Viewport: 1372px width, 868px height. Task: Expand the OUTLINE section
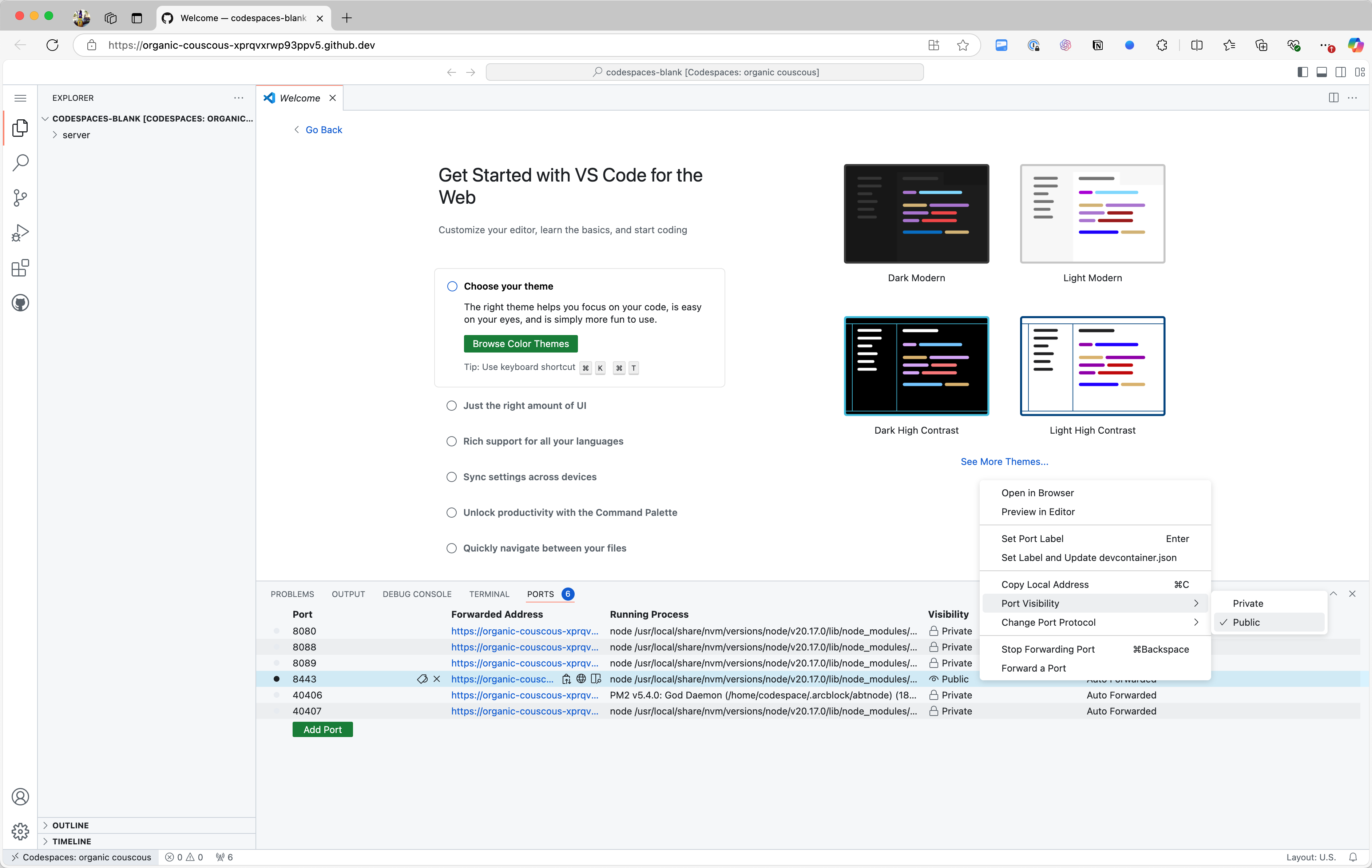pyautogui.click(x=70, y=825)
